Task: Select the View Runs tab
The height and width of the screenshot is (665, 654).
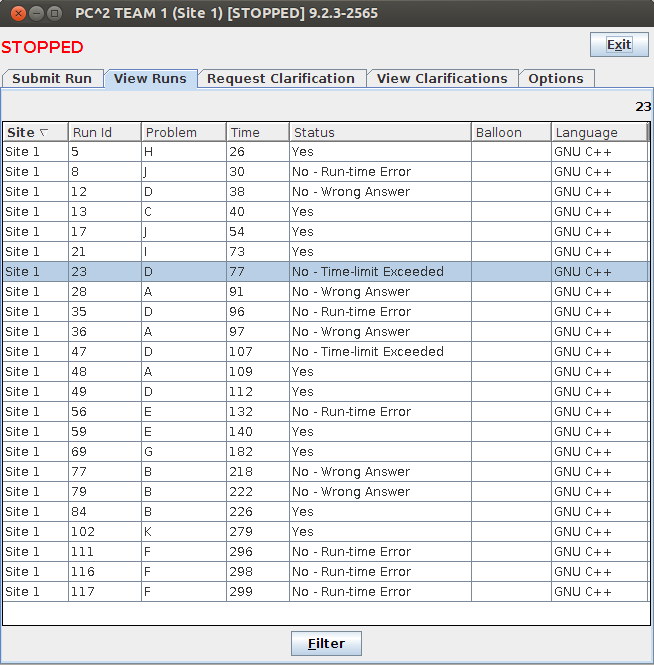Action: coord(150,79)
